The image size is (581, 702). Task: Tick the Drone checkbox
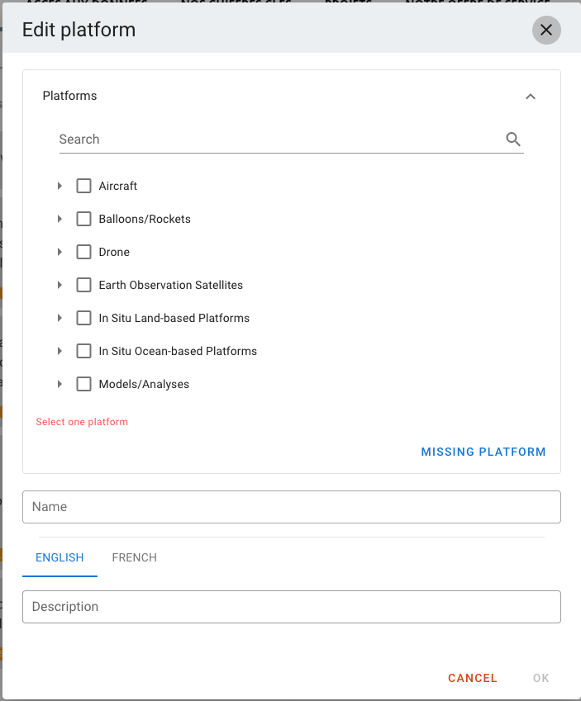click(84, 252)
